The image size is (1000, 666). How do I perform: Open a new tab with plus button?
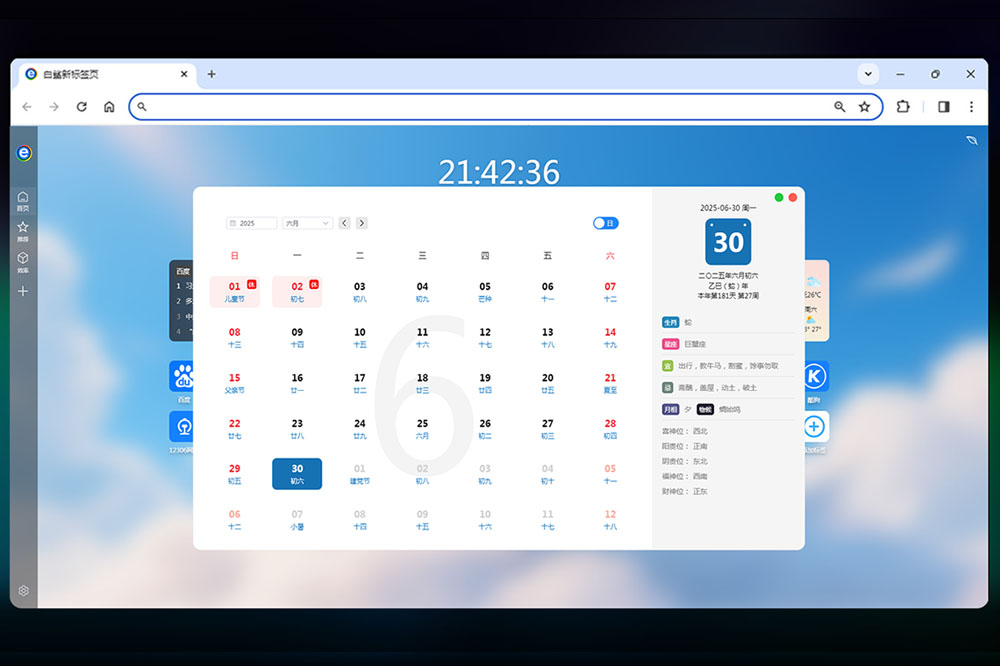pos(211,74)
